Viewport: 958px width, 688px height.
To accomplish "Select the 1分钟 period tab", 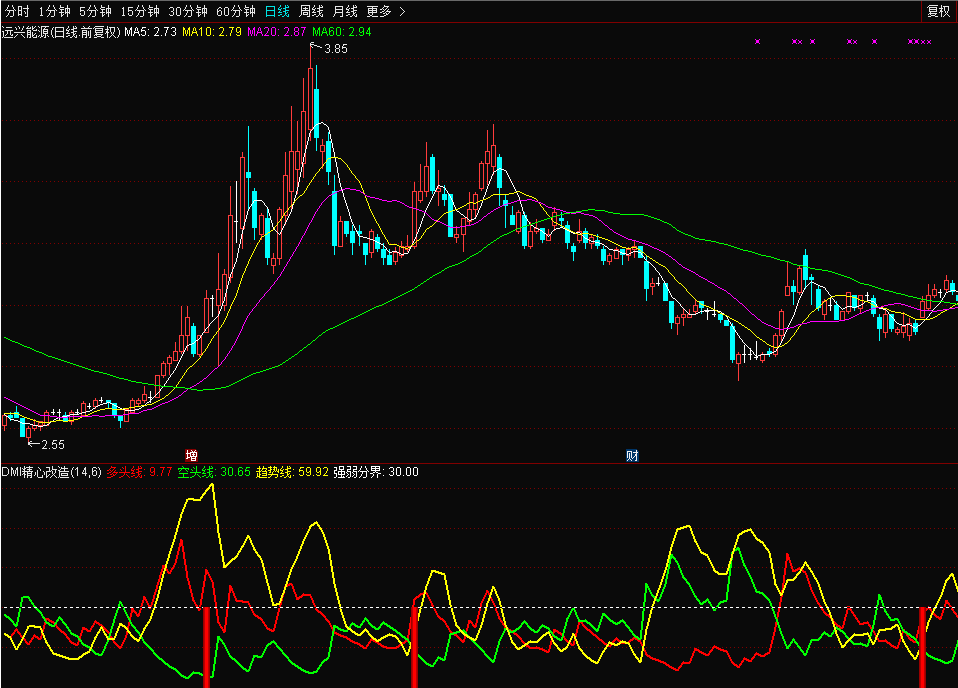I will click(54, 11).
